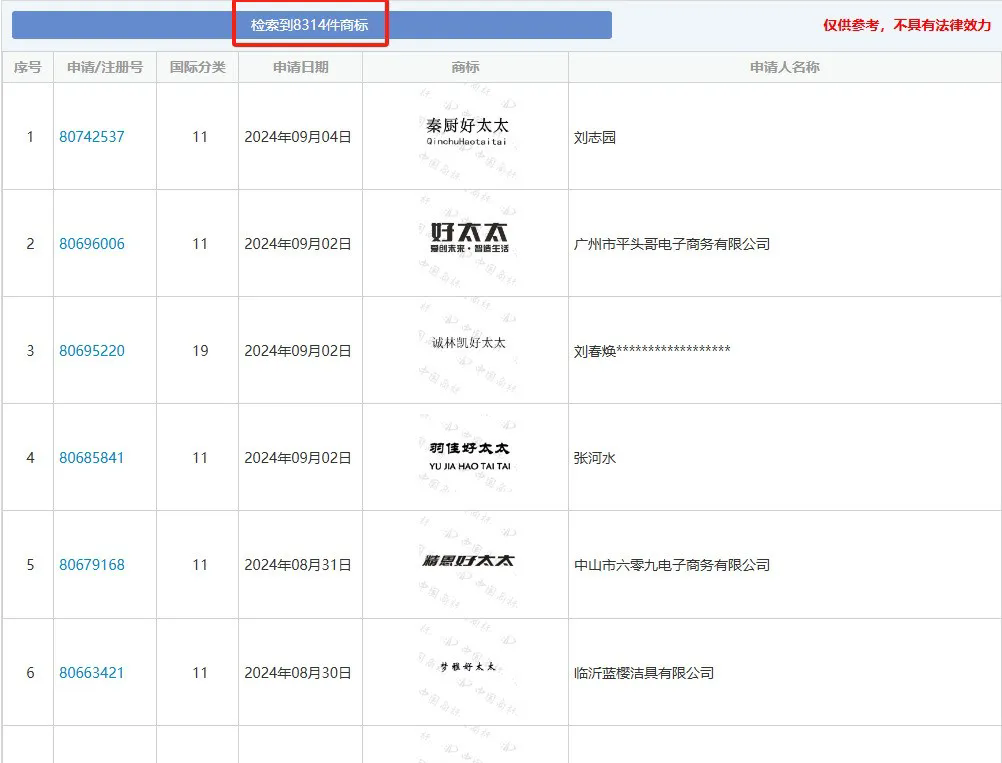Select applicant 广州市平头哥电子商务有限公司

coord(672,244)
